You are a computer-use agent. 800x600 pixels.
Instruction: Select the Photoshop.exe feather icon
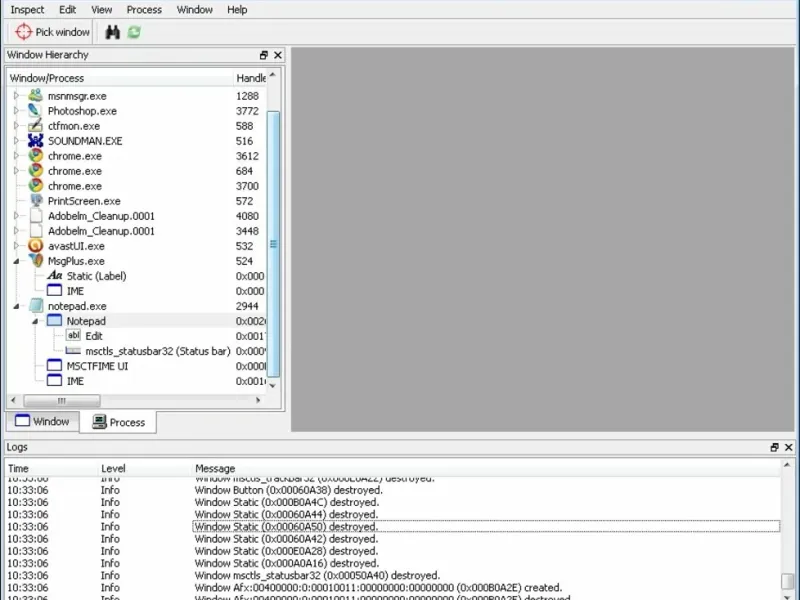click(x=35, y=110)
